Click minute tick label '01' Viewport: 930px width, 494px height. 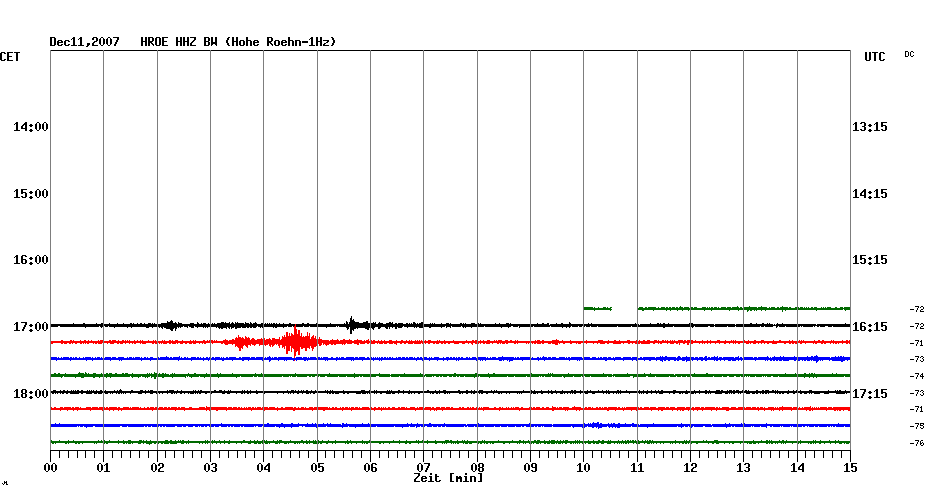pos(103,468)
